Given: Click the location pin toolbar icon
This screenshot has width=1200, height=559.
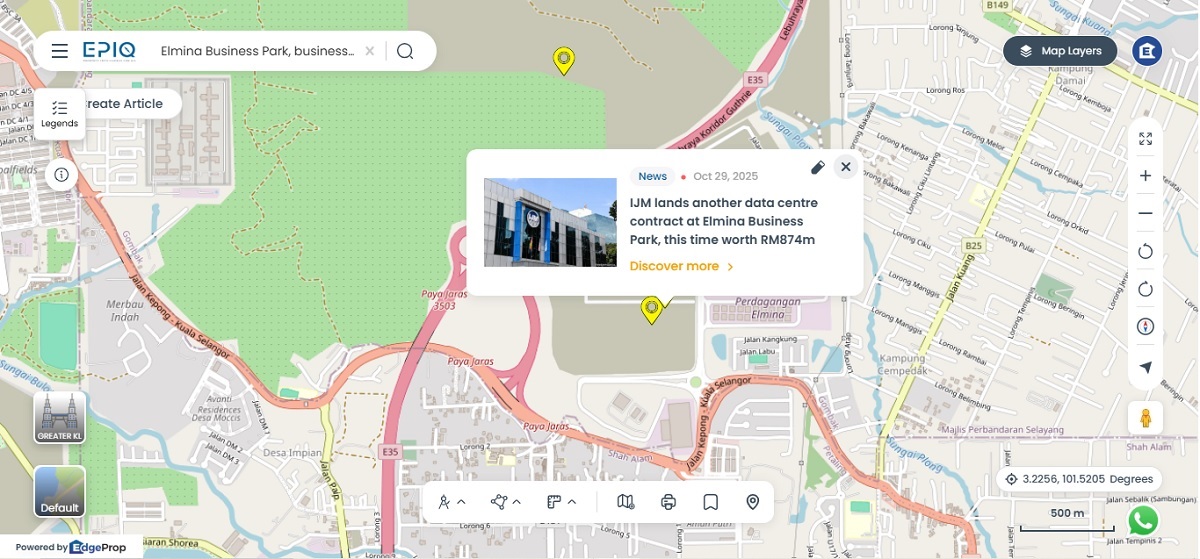Looking at the screenshot, I should coord(753,502).
